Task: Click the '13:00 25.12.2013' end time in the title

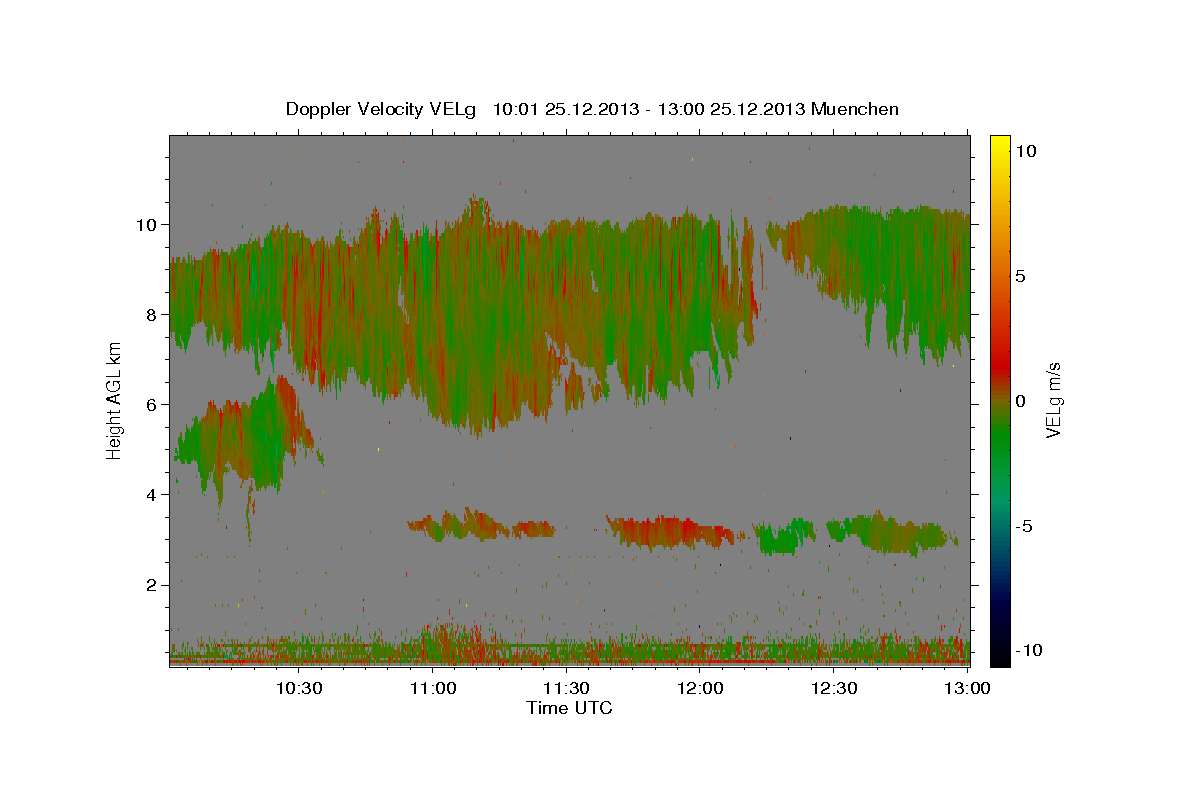Action: pyautogui.click(x=730, y=109)
